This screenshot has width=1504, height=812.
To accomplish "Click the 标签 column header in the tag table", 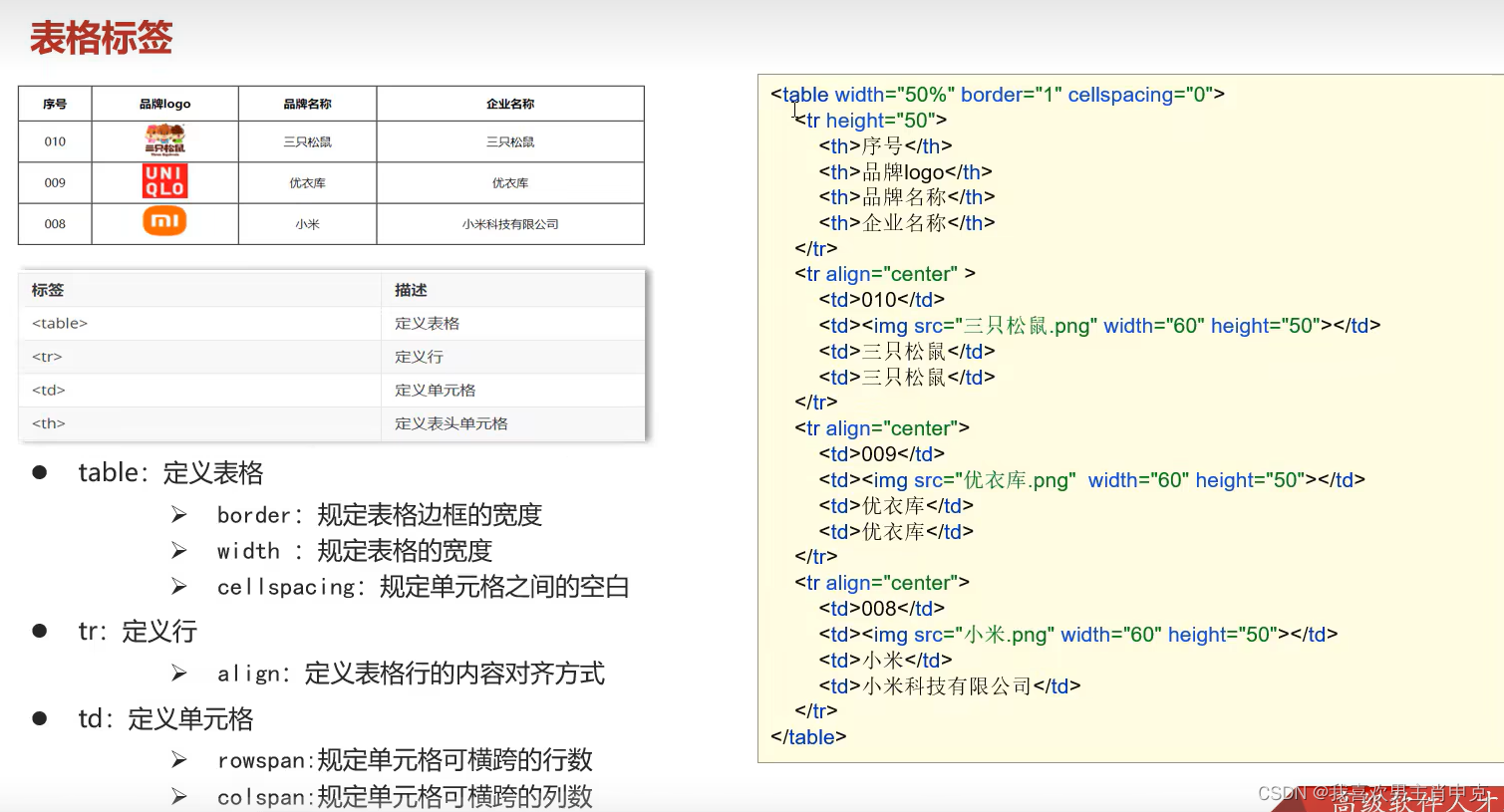I will (200, 290).
